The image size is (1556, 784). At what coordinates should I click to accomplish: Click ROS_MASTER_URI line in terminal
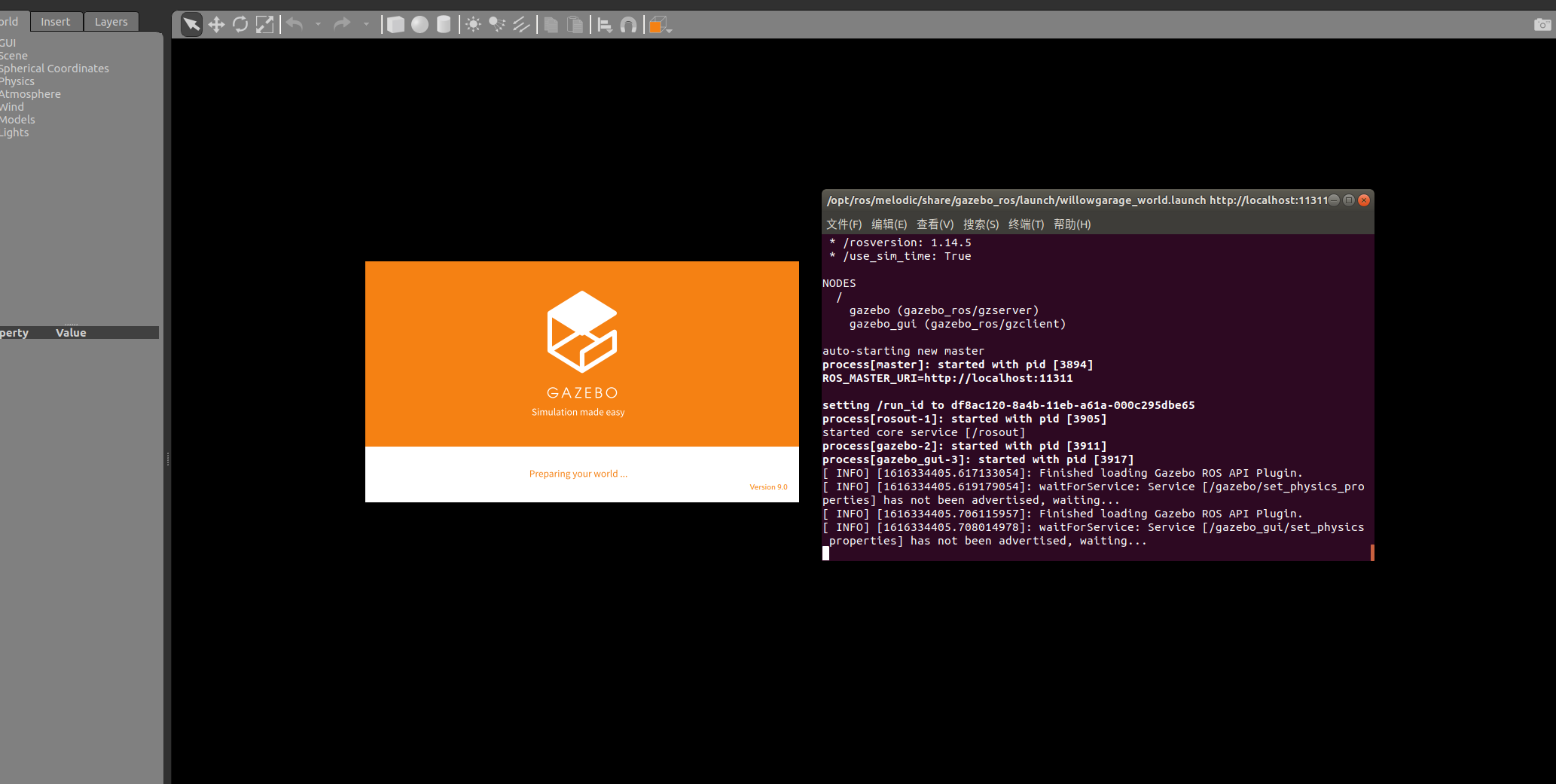point(947,378)
